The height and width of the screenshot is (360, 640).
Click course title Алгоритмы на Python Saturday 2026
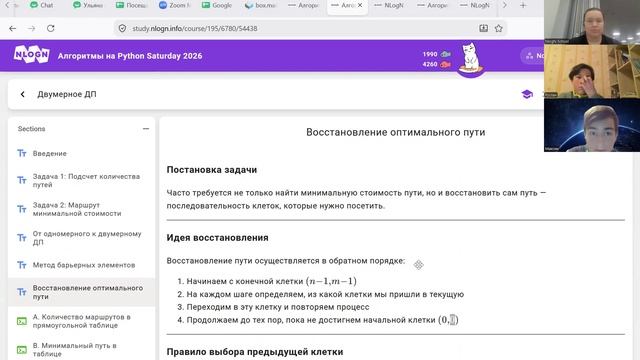click(130, 56)
